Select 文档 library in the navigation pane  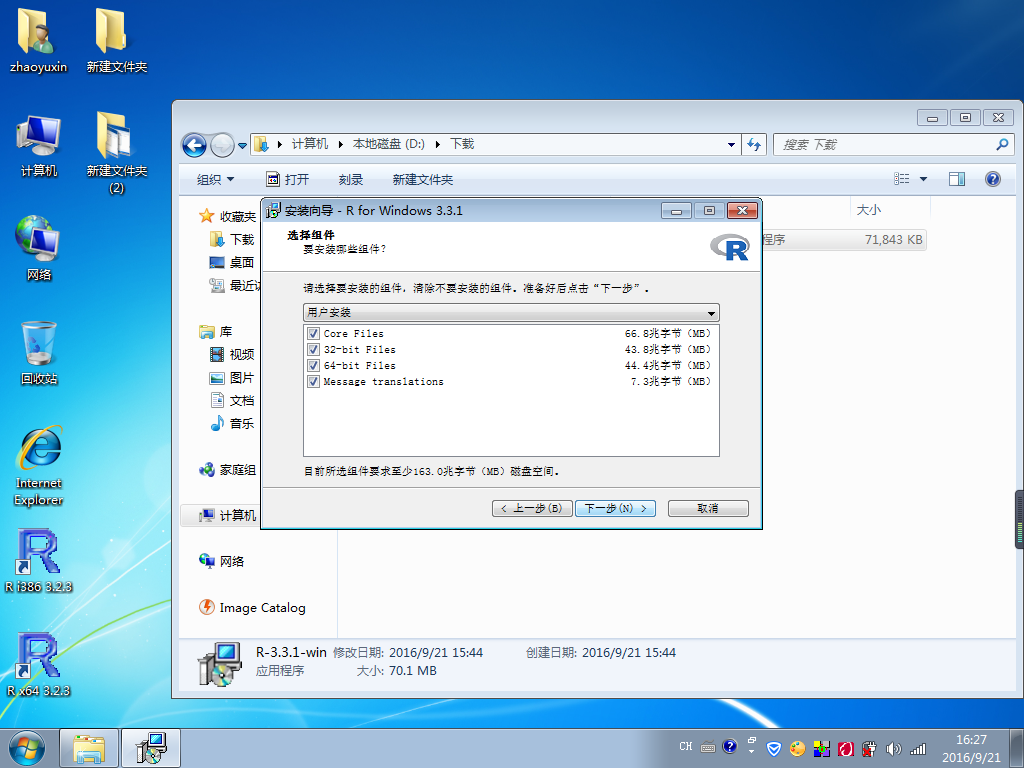coord(232,400)
